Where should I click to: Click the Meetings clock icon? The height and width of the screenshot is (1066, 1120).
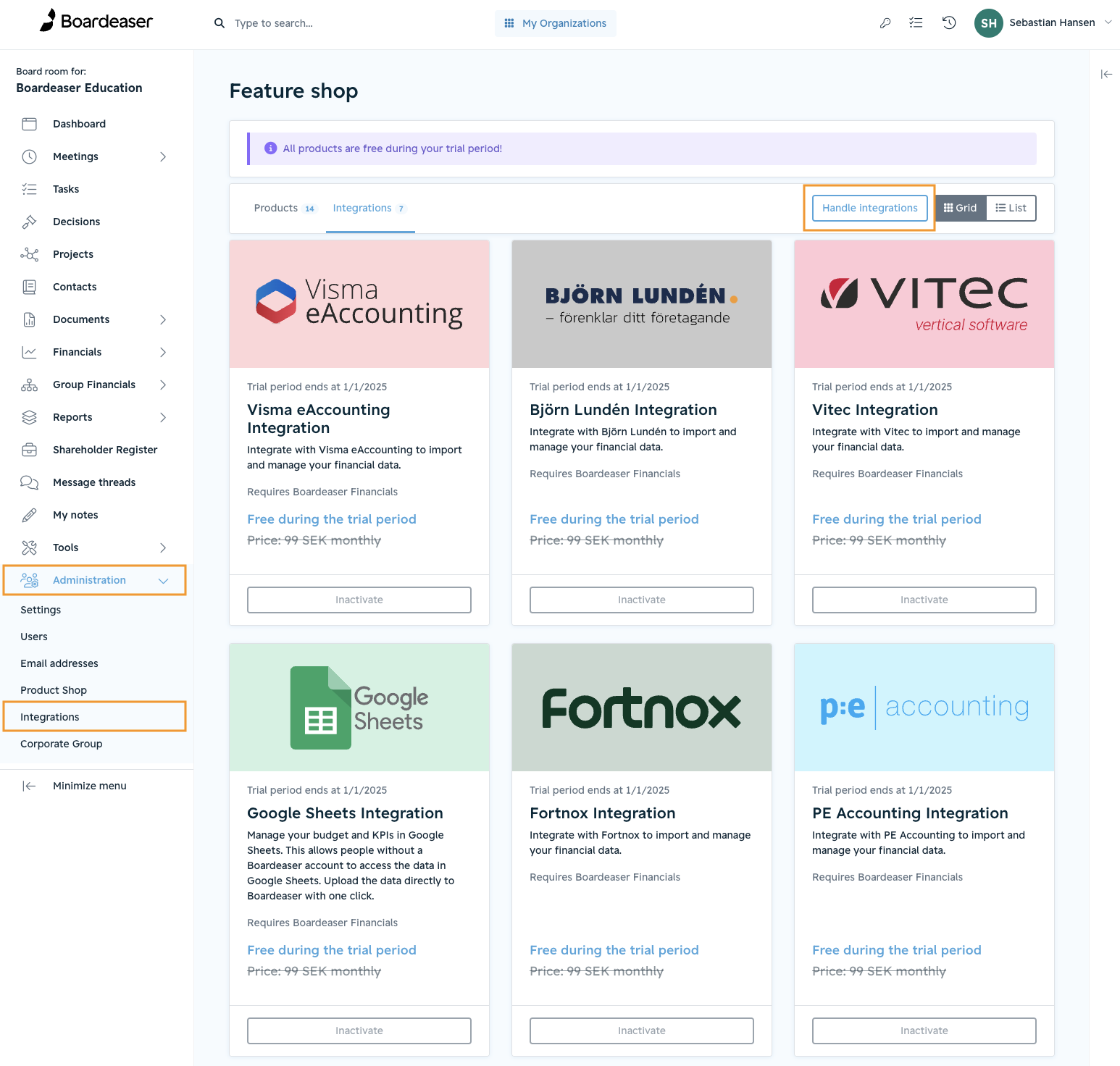[29, 156]
